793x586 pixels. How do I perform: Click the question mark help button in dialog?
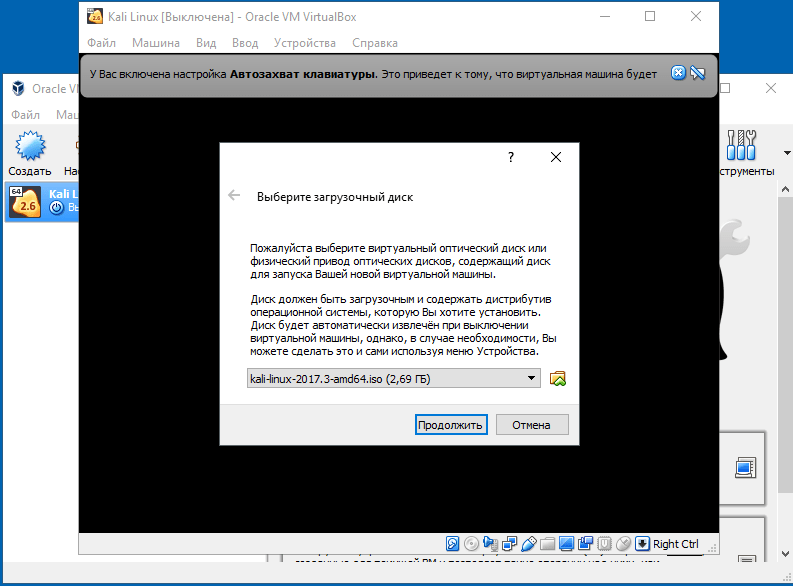point(511,157)
